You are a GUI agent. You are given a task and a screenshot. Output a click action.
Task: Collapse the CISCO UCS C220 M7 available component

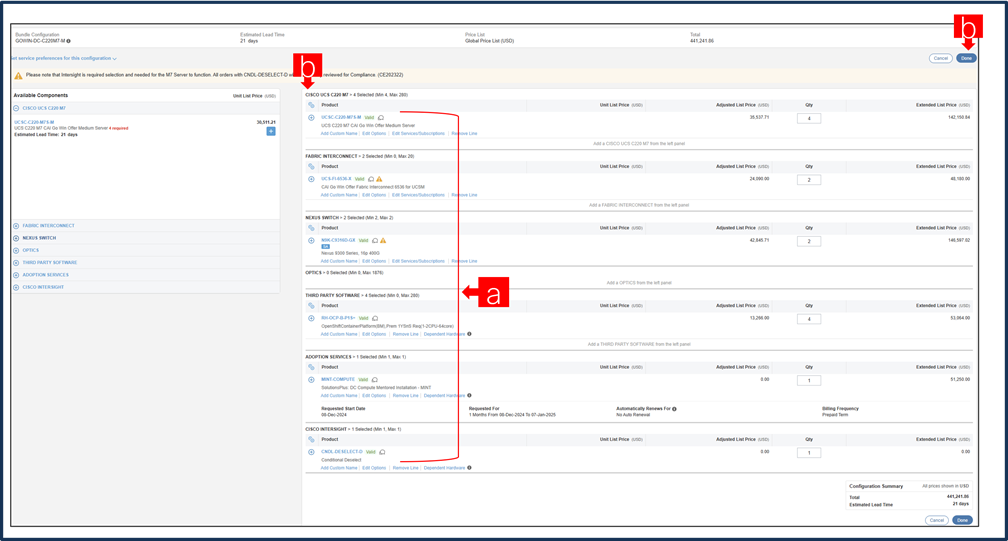(x=16, y=108)
